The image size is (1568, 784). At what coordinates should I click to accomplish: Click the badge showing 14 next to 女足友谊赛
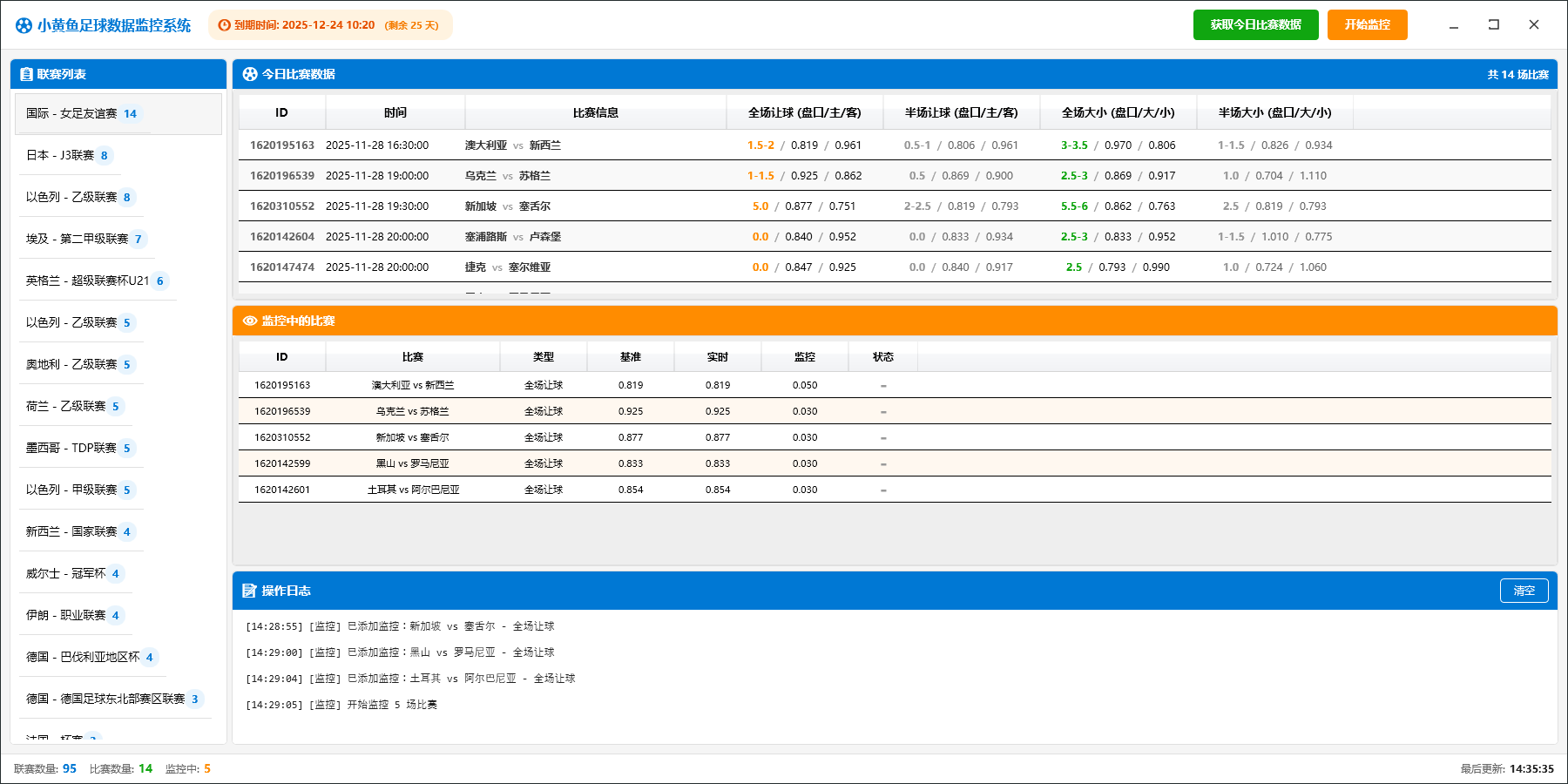[130, 113]
